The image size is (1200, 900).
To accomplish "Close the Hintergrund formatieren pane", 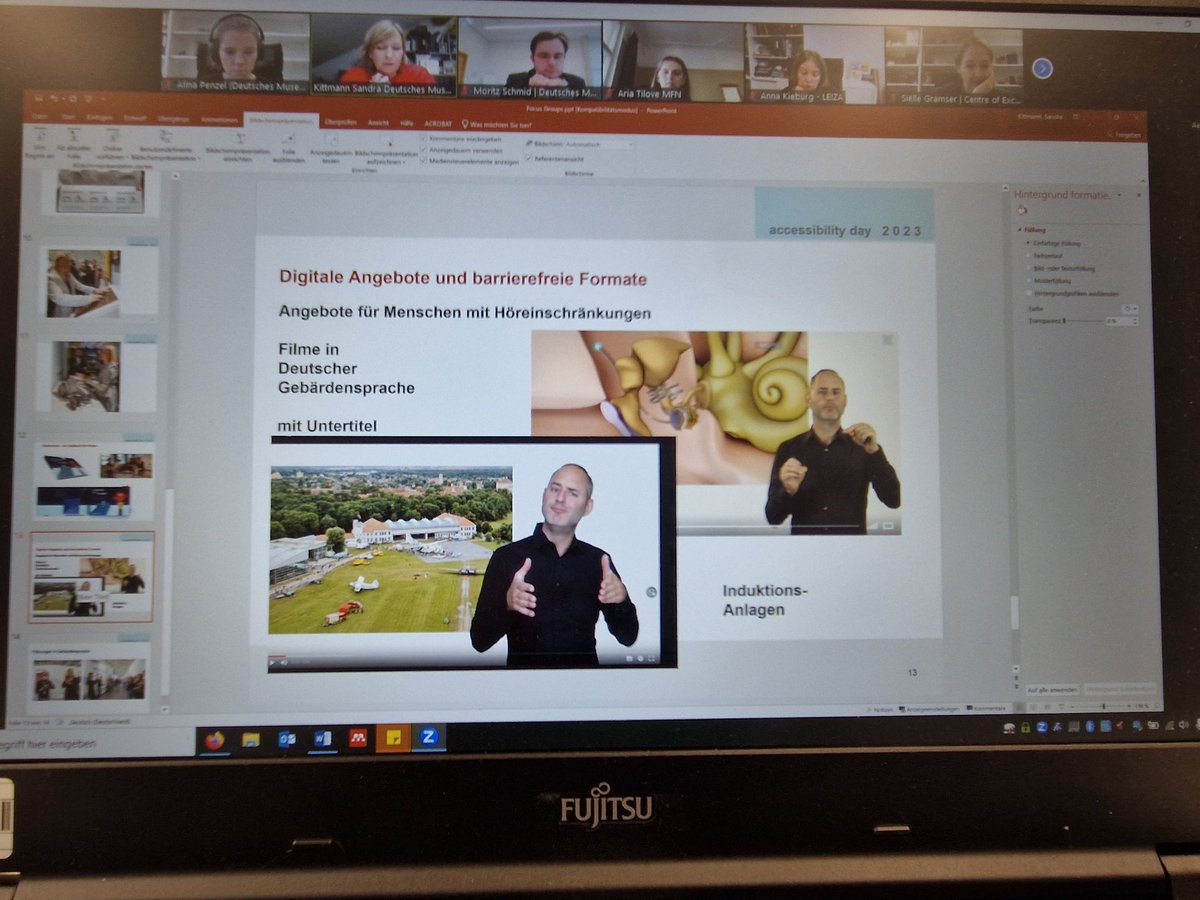I will click(x=1139, y=195).
